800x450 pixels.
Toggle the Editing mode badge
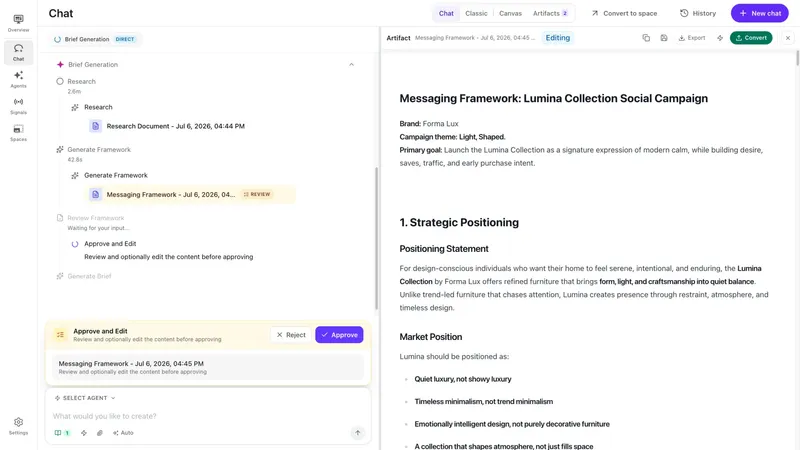coord(558,38)
